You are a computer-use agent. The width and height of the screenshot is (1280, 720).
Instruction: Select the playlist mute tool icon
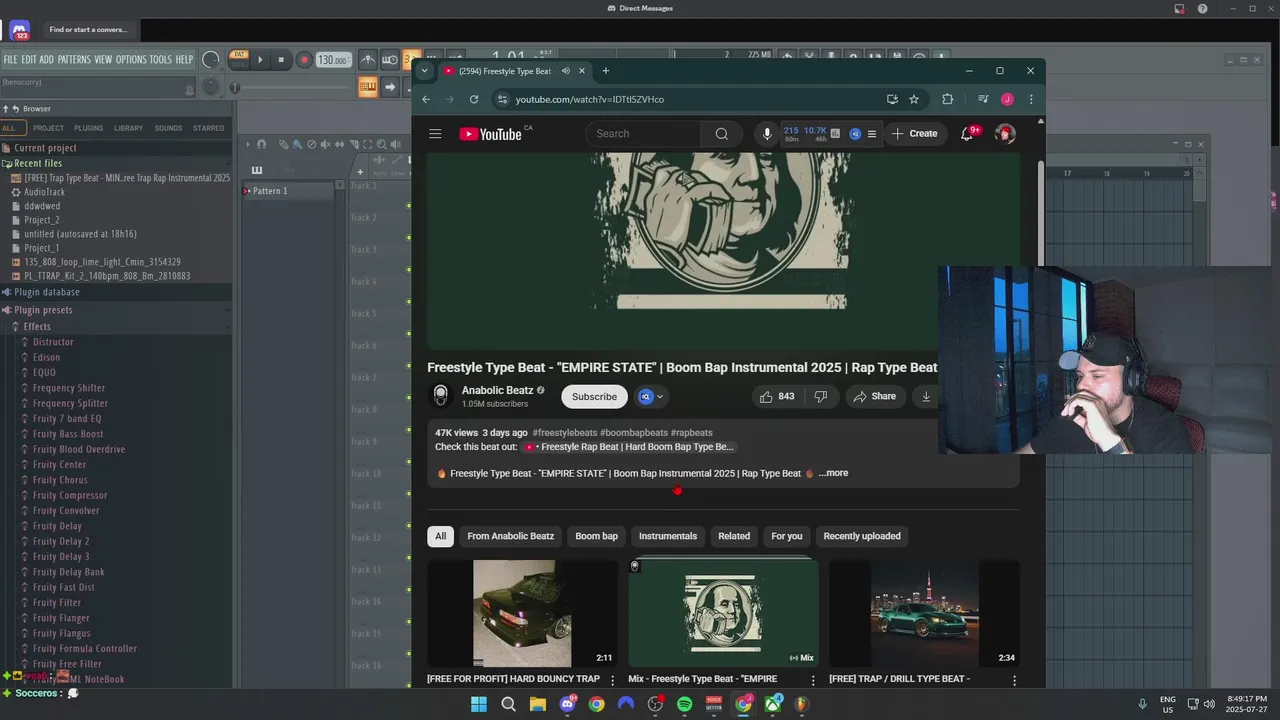[325, 145]
